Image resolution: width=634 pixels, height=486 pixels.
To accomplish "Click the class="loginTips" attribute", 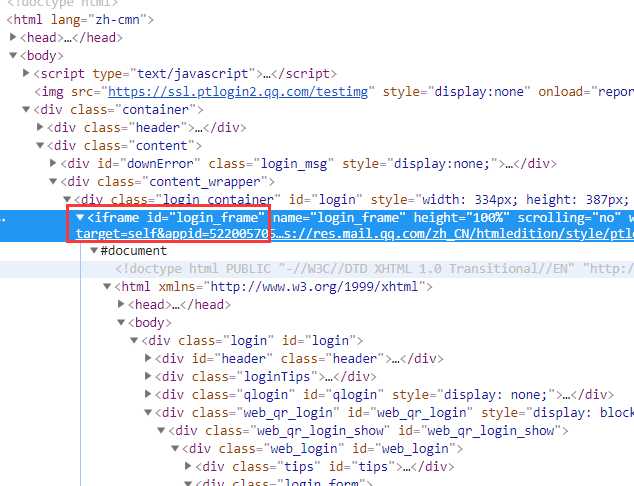I will tap(255, 377).
